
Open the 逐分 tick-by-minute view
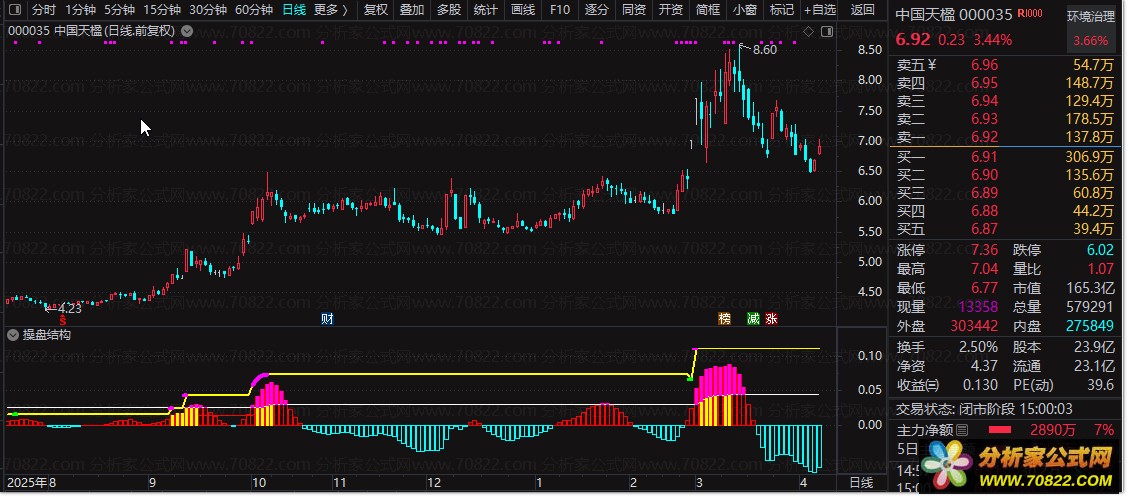click(x=597, y=10)
